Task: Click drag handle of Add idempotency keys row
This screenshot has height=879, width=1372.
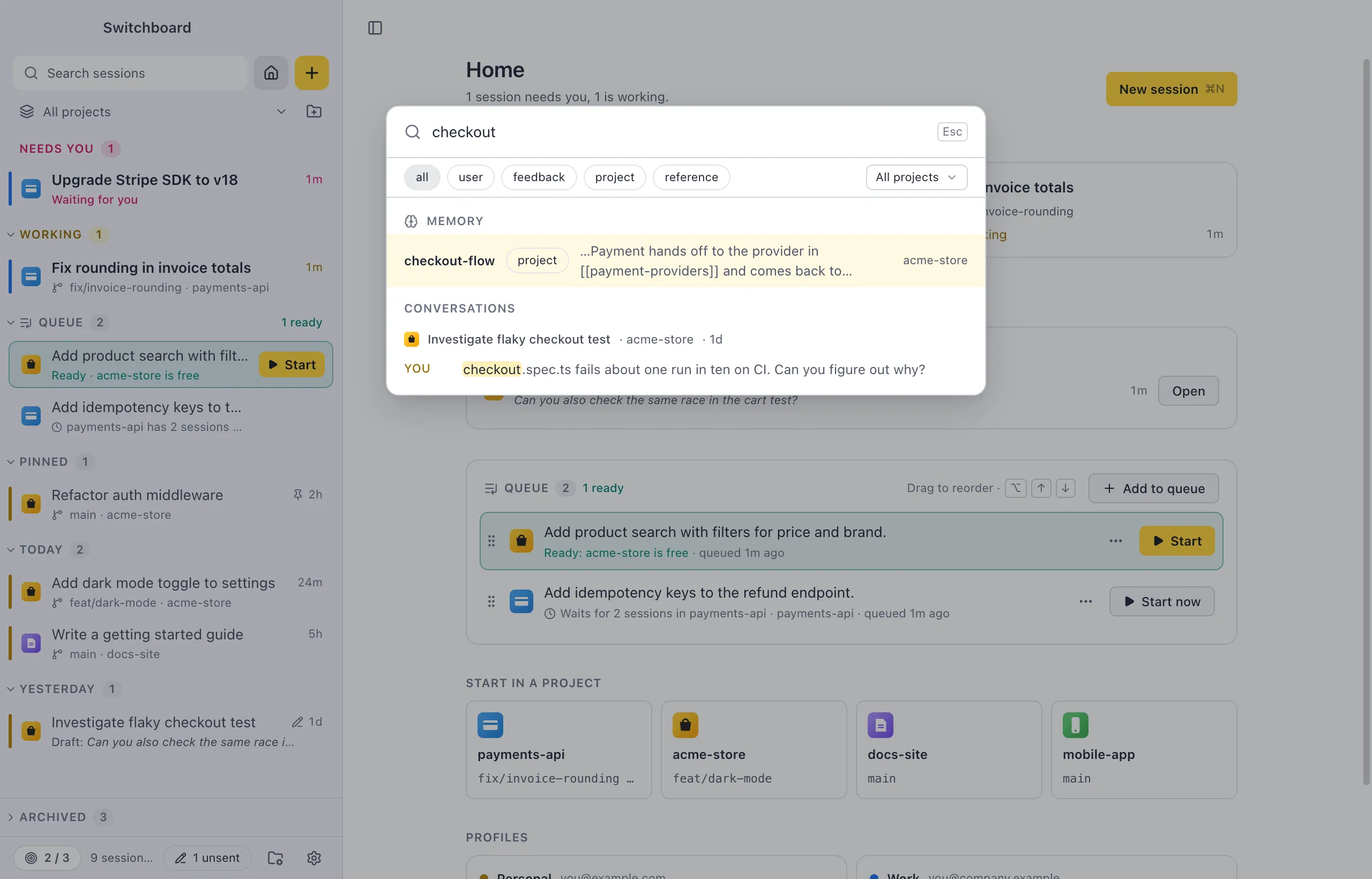Action: tap(491, 601)
